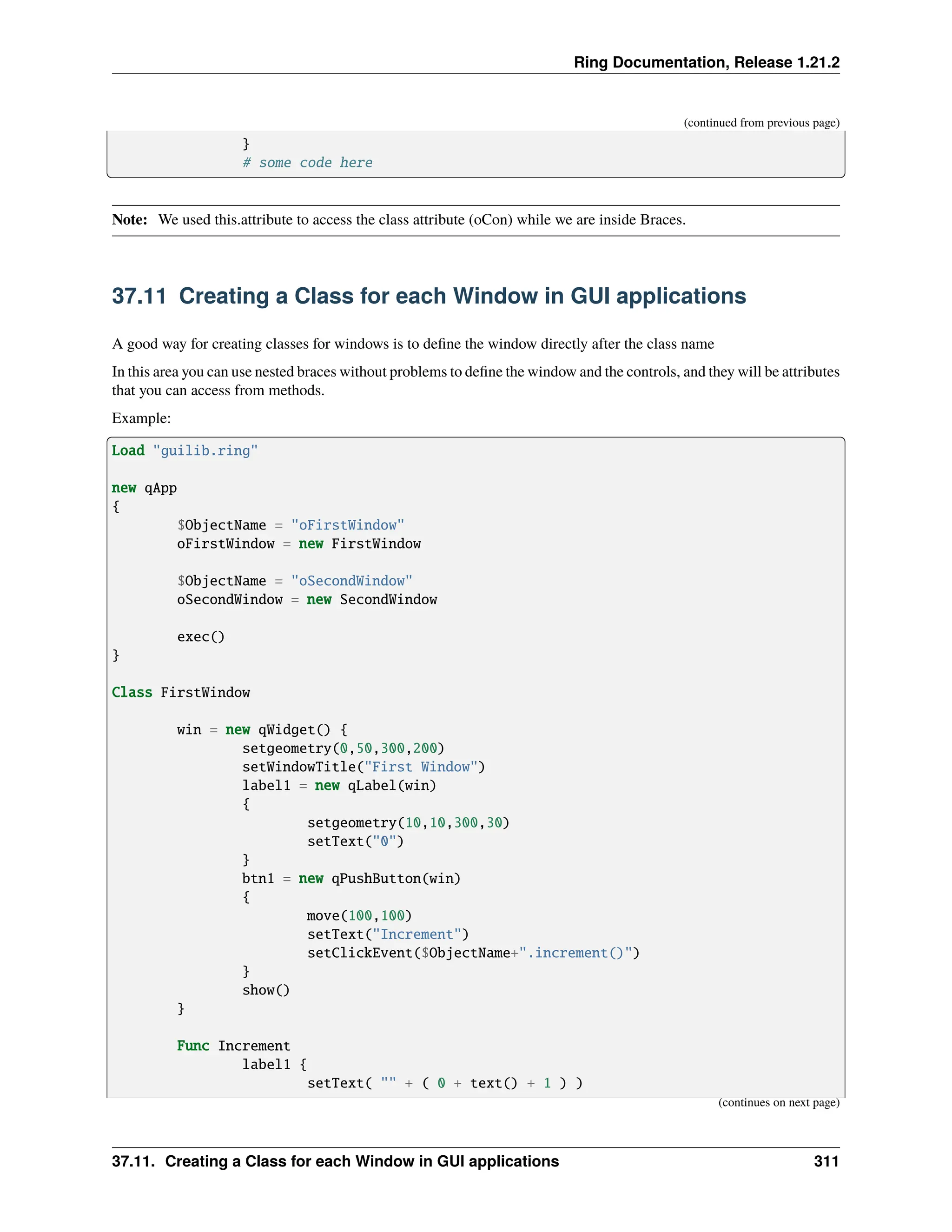Click the 'exec()' call in the code
This screenshot has width=952, height=1232.
point(201,637)
